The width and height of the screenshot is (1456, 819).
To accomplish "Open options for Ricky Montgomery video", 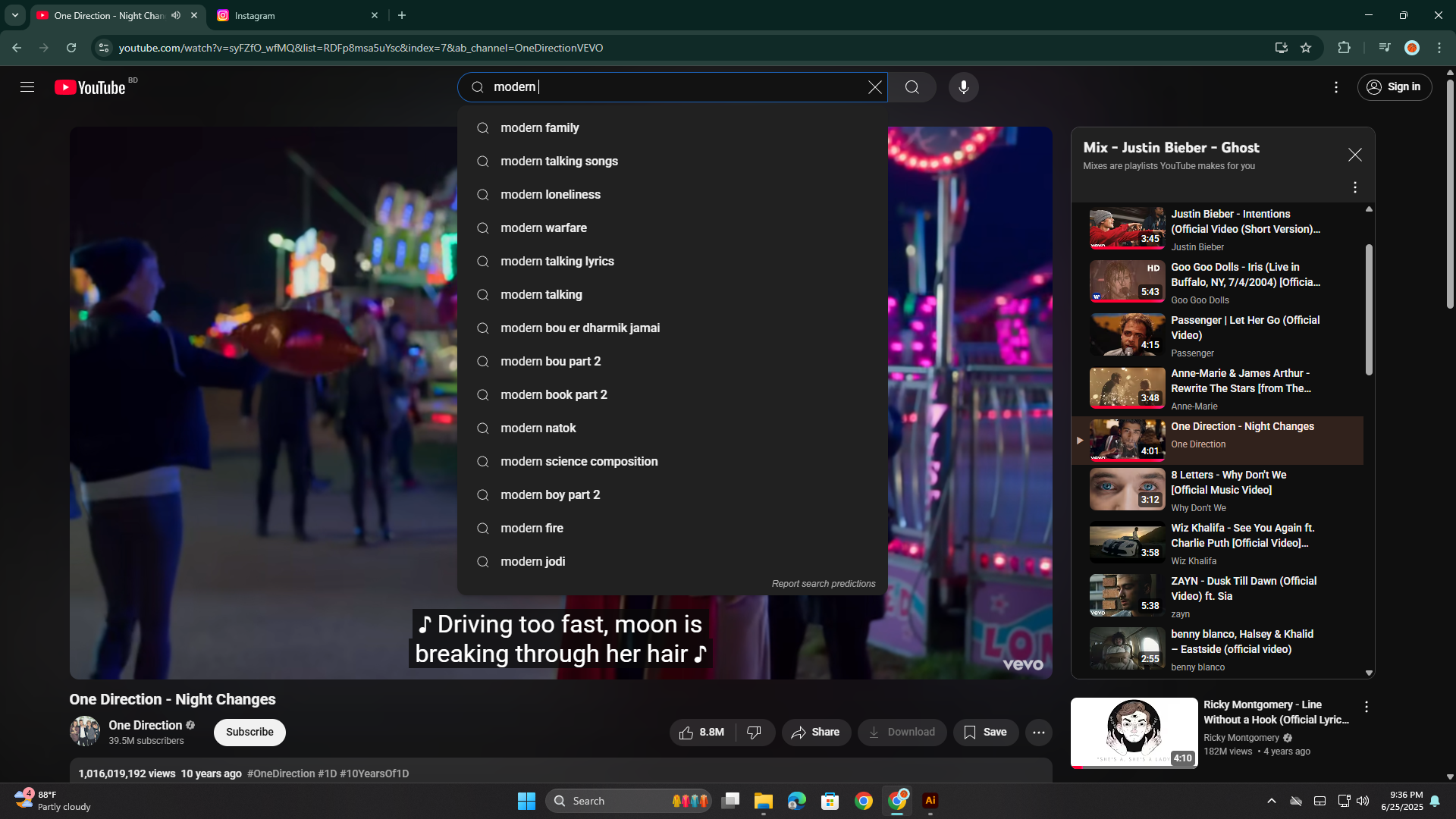I will (1366, 707).
